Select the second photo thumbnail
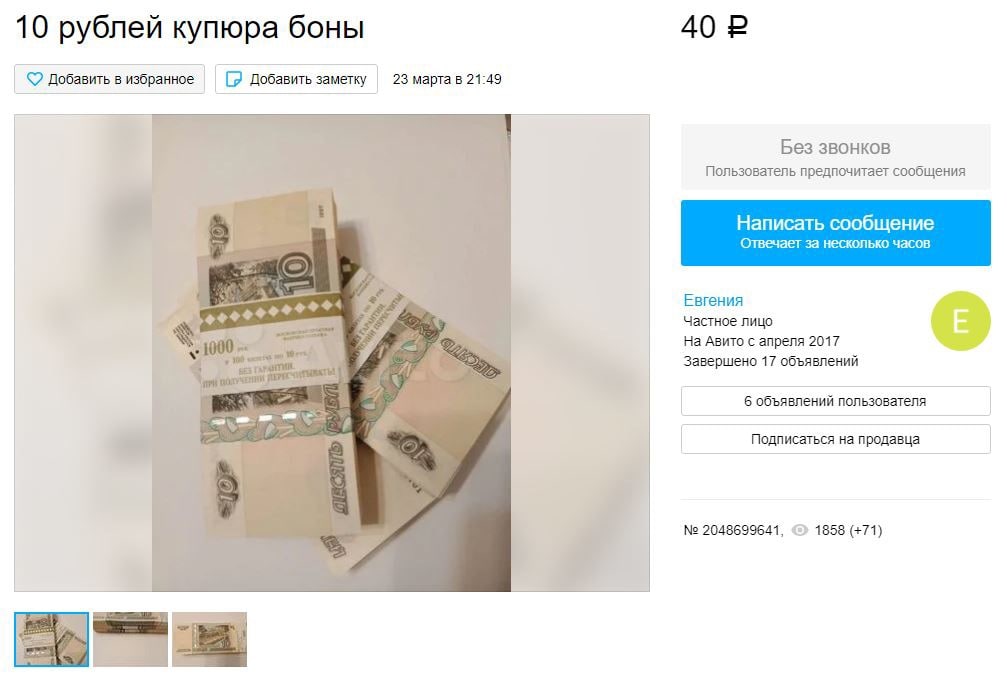 (x=130, y=639)
